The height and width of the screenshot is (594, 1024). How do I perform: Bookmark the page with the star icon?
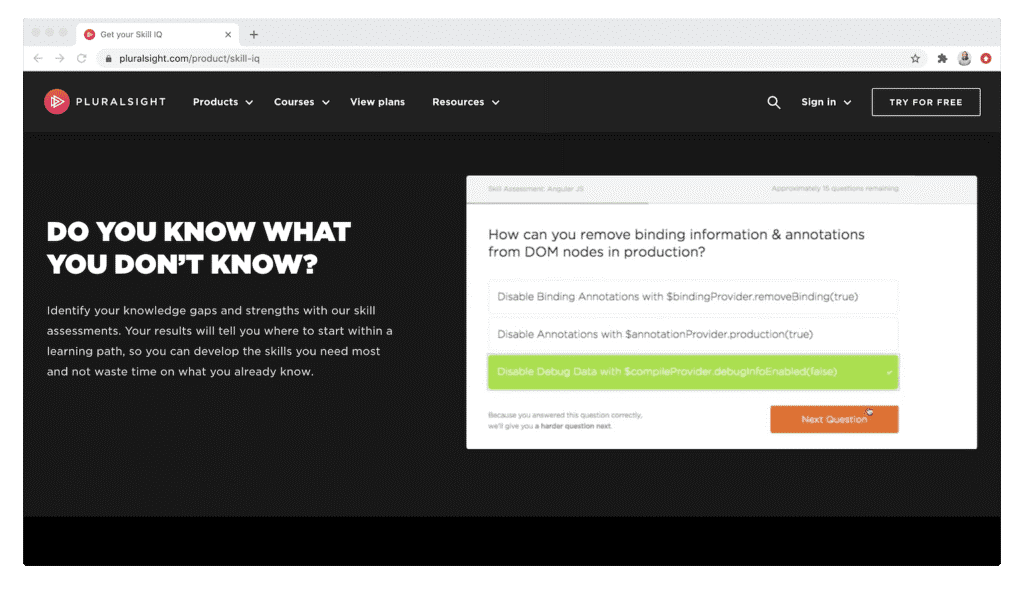click(915, 58)
